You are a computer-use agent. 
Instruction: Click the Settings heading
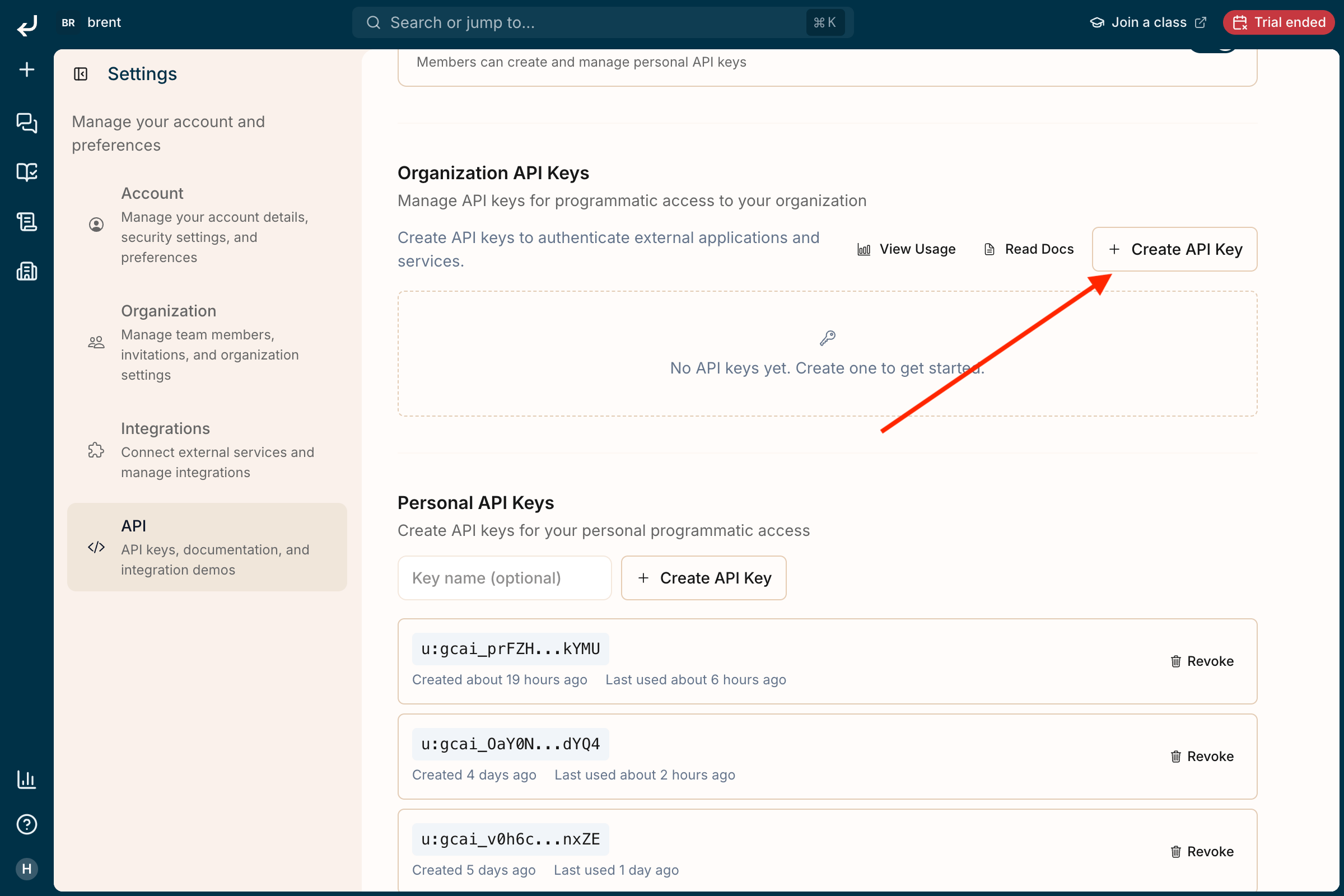(142, 74)
